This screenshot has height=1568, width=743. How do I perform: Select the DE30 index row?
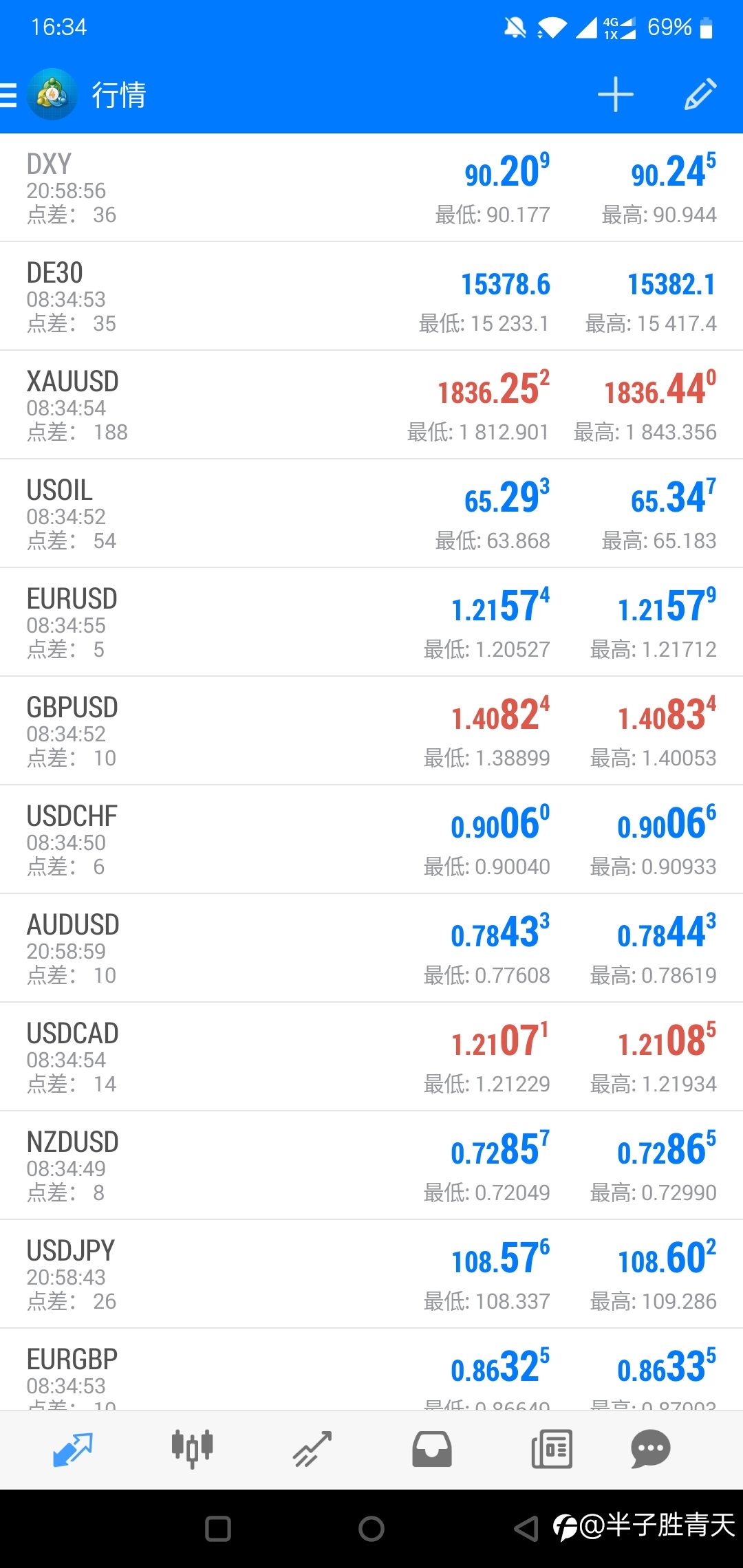(x=371, y=296)
